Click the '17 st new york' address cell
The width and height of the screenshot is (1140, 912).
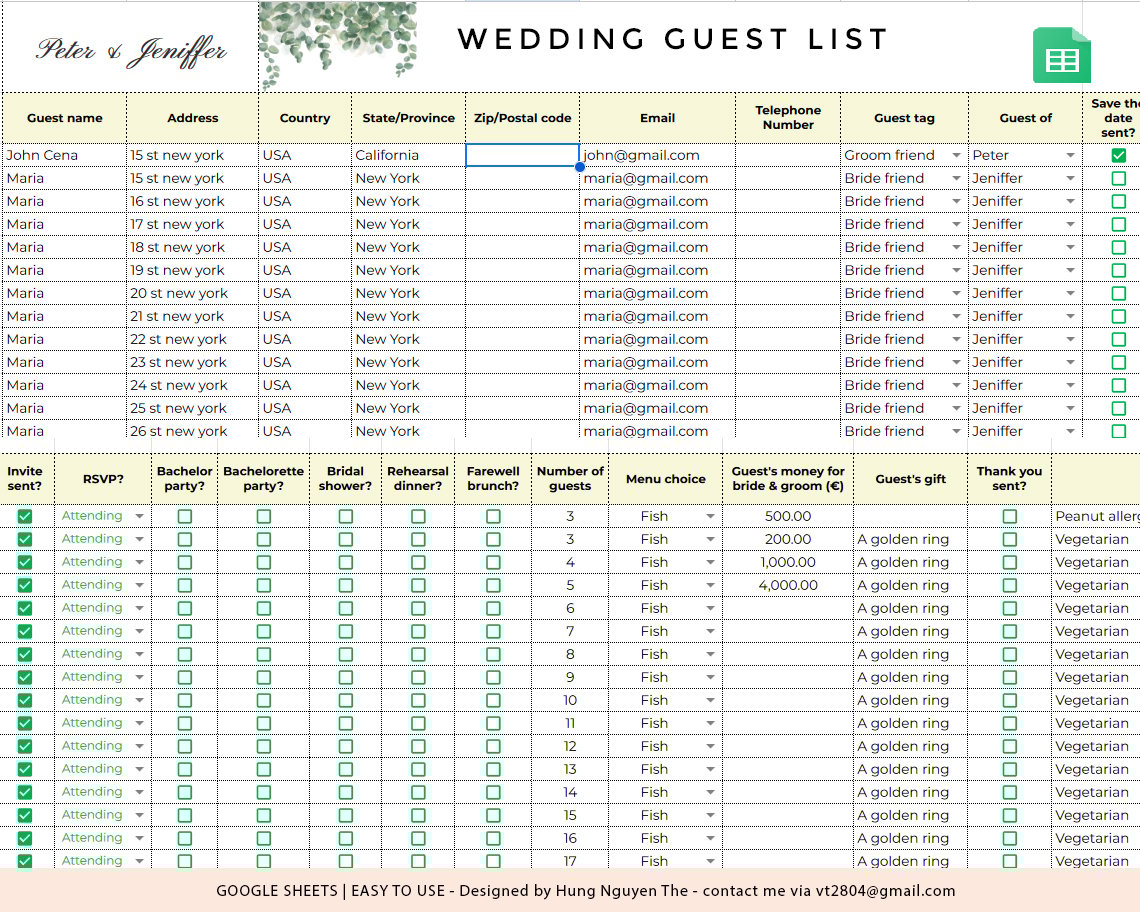193,224
